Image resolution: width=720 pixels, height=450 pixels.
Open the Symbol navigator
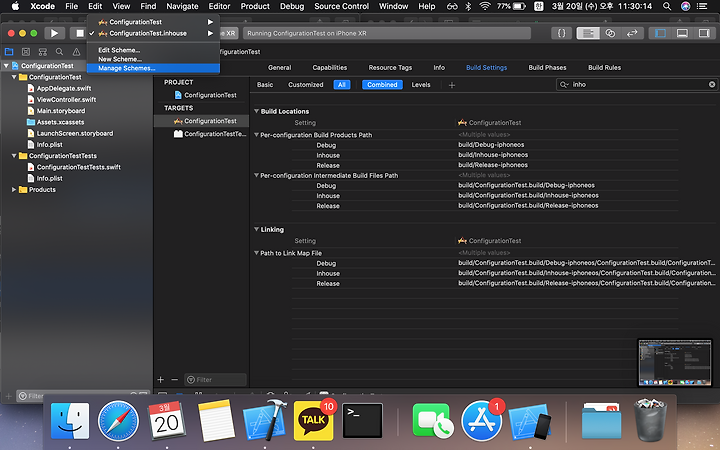(x=43, y=51)
